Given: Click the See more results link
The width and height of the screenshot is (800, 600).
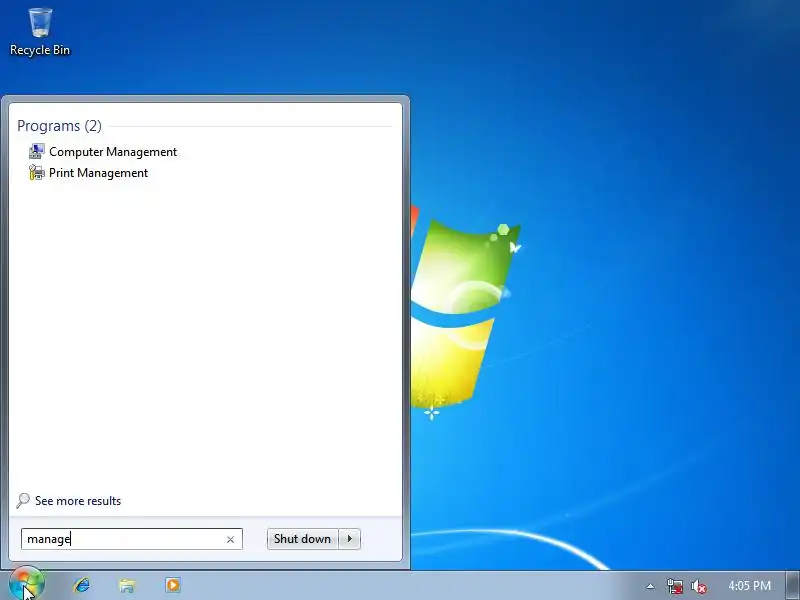Looking at the screenshot, I should coord(78,501).
